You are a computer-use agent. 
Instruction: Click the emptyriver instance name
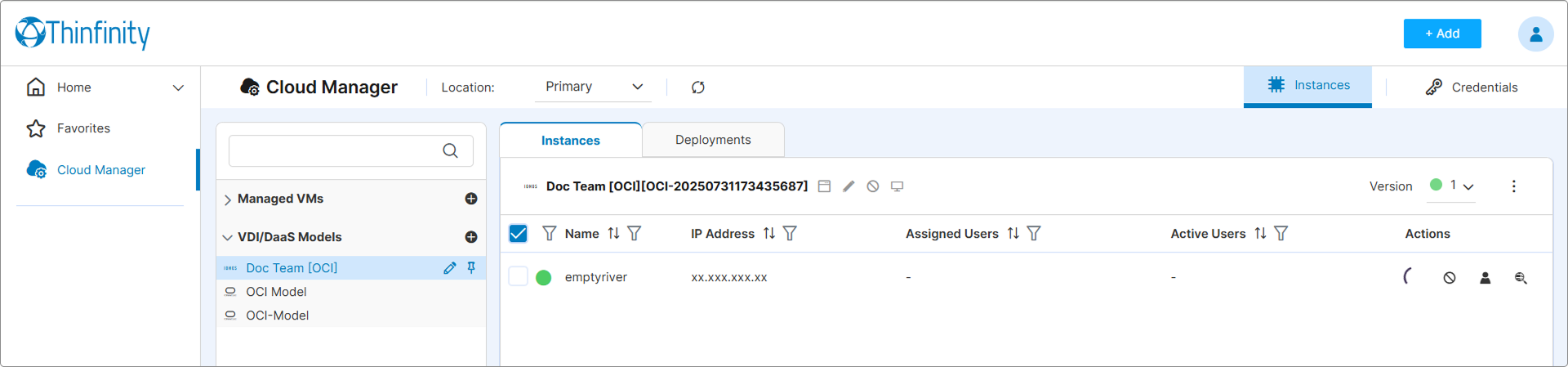click(596, 277)
